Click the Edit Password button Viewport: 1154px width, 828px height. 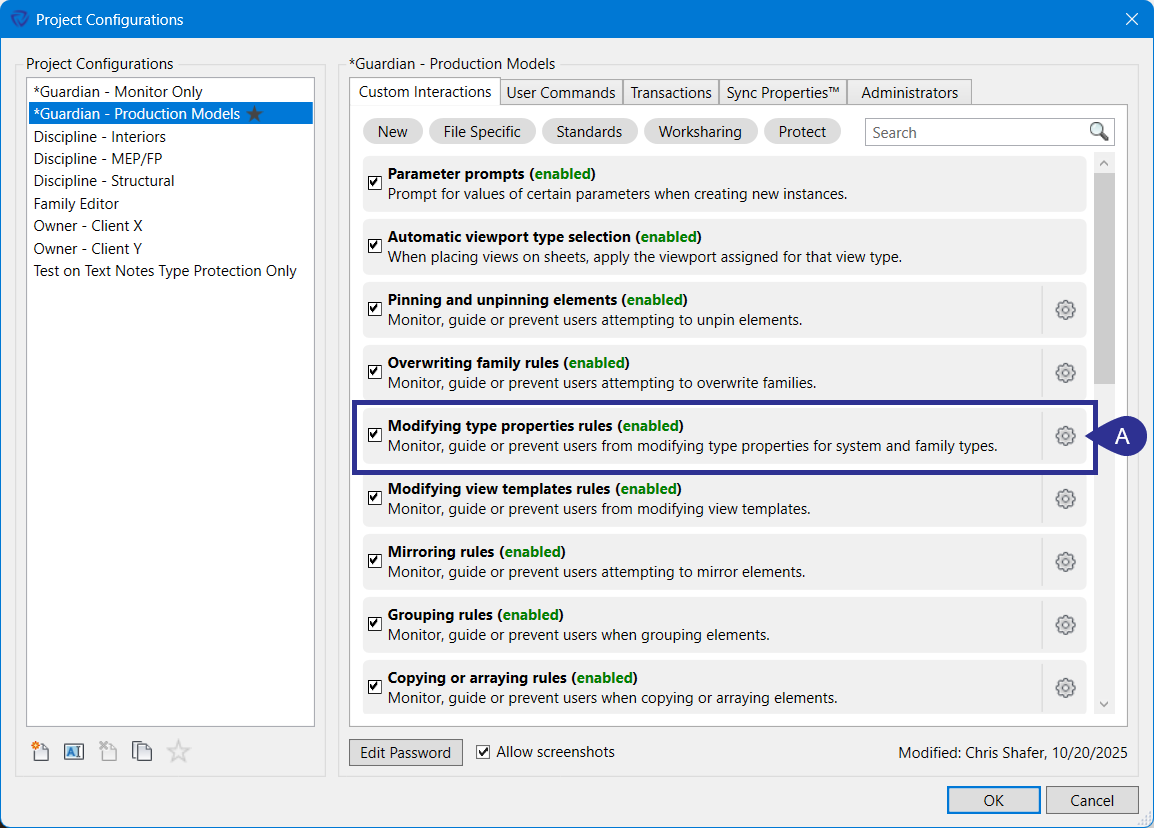(x=405, y=752)
